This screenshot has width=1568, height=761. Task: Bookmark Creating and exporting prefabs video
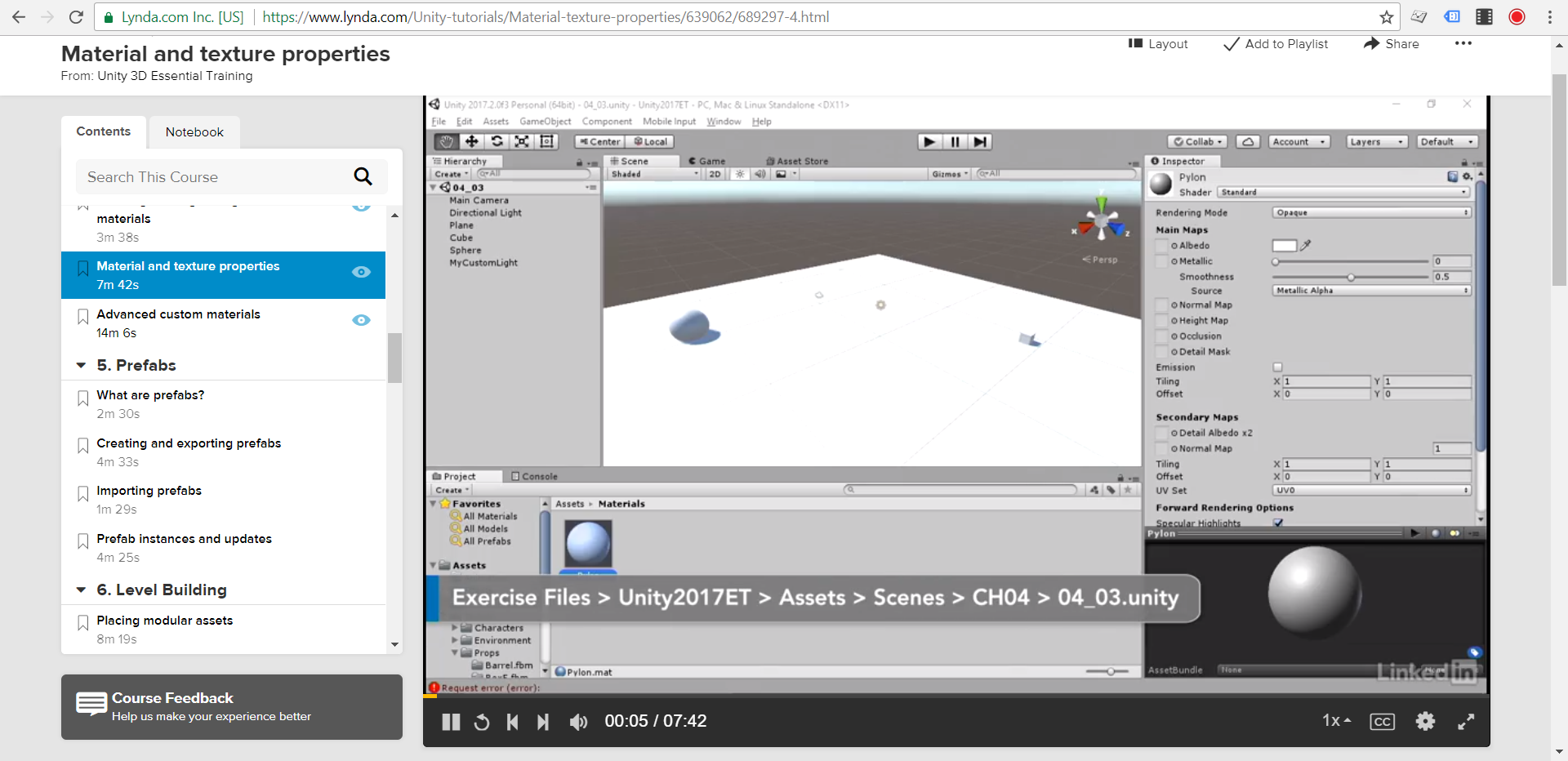82,445
